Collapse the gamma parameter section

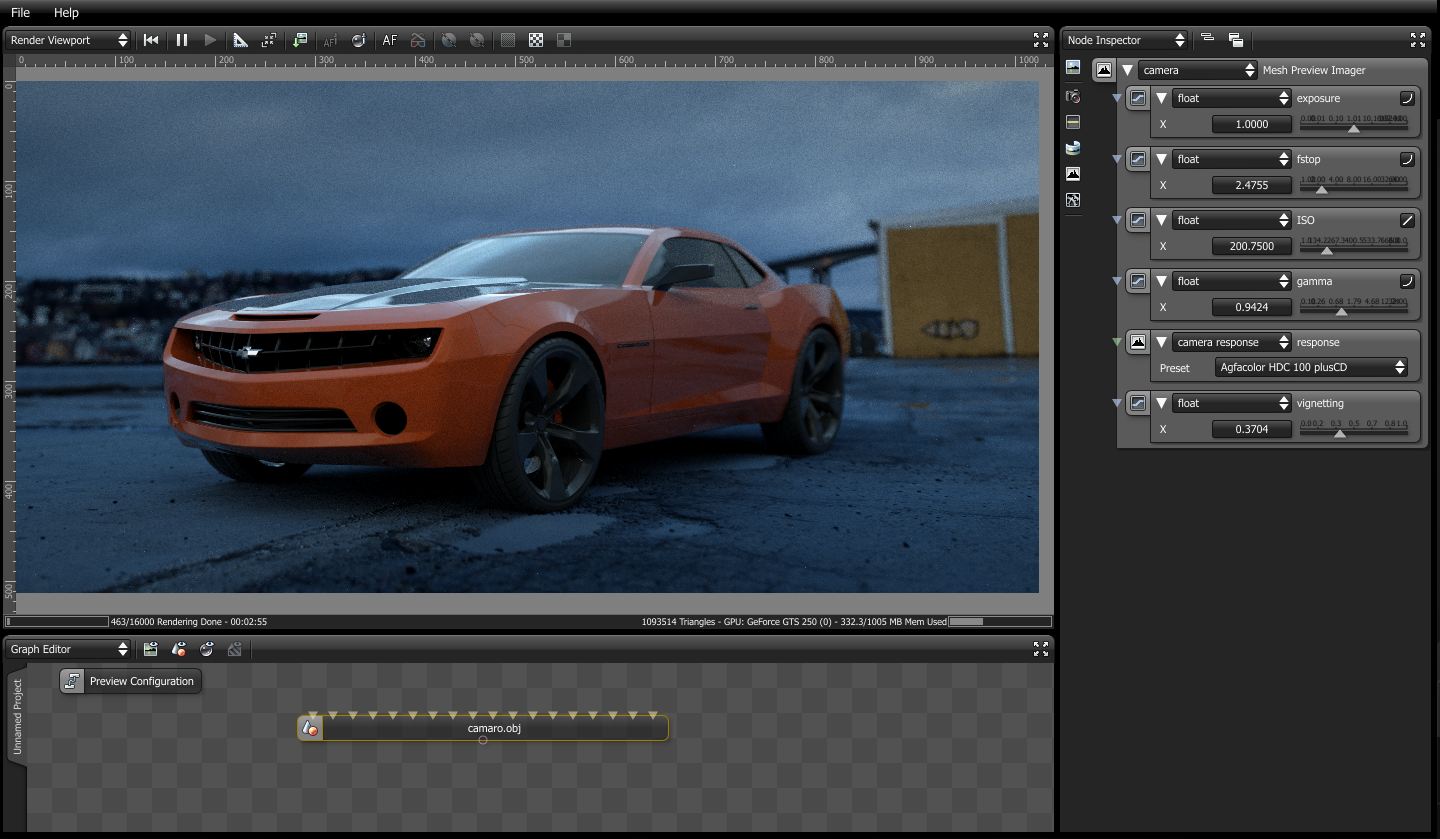point(1161,281)
